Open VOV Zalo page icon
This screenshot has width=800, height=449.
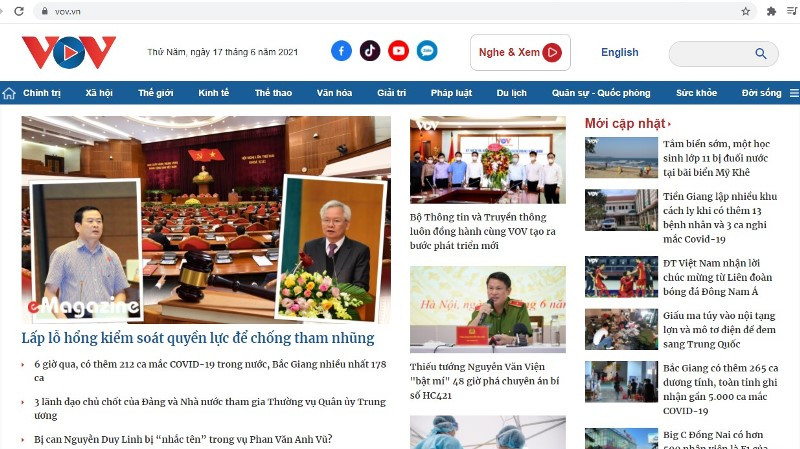point(427,51)
